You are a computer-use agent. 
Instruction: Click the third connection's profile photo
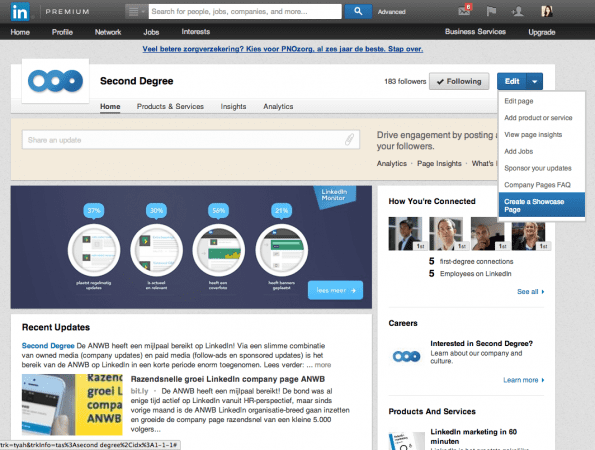(488, 233)
